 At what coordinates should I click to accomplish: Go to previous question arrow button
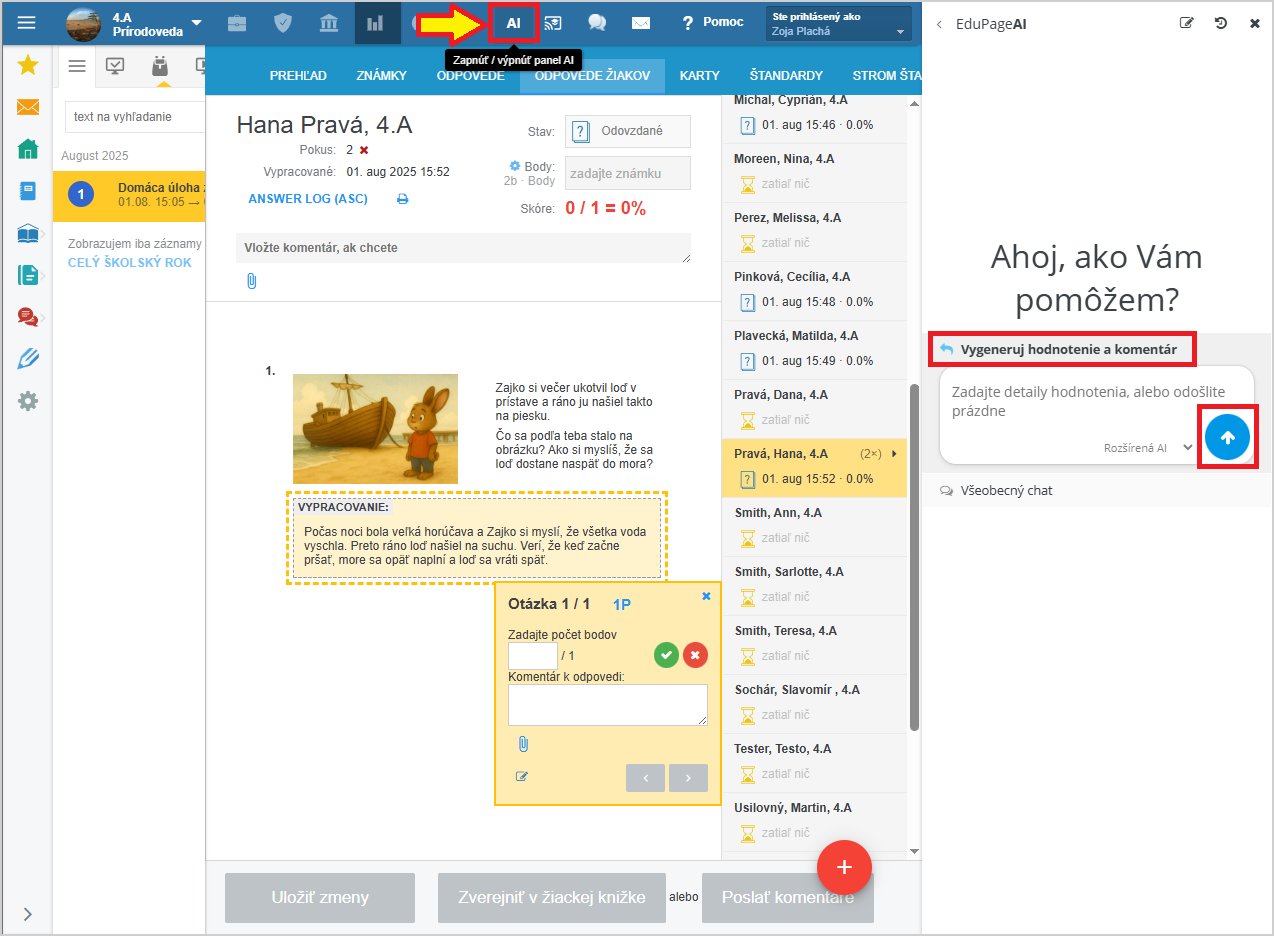[645, 778]
